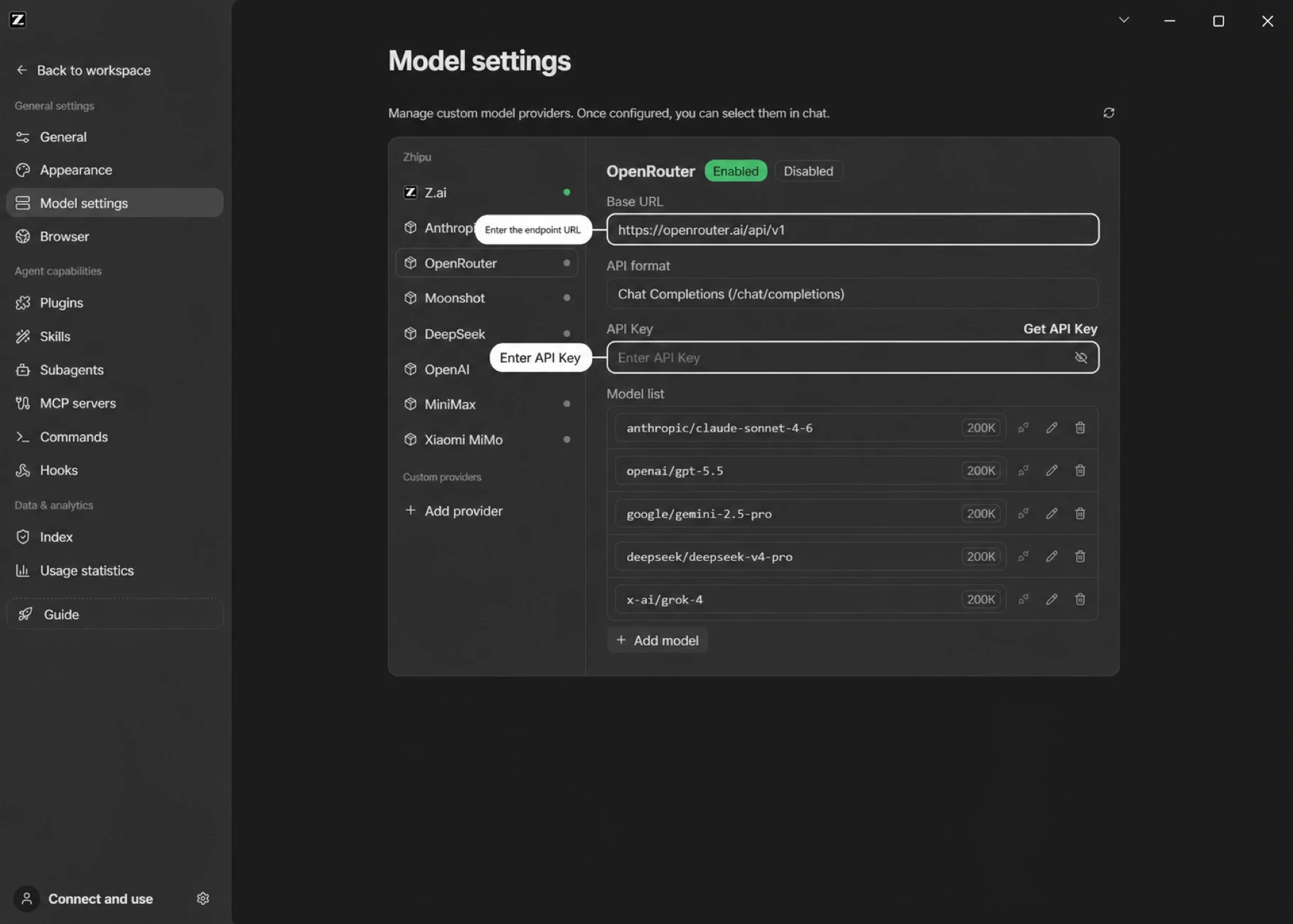Test connection for deepseek/deepseek-v4-pro
The height and width of the screenshot is (924, 1293).
[1023, 557]
